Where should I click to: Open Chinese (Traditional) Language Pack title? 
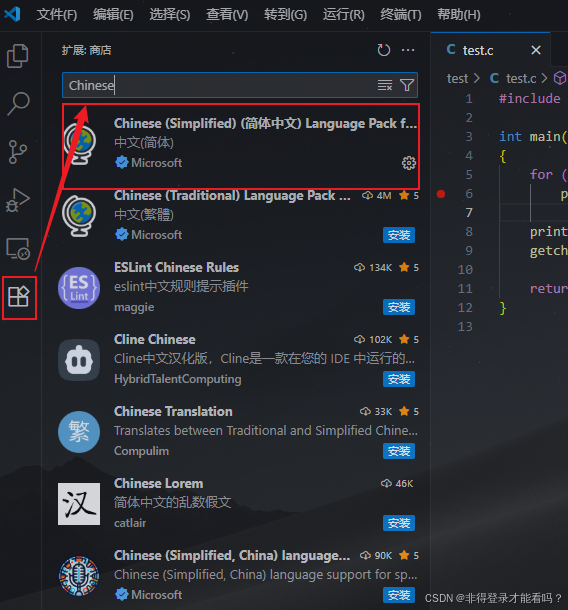(232, 195)
